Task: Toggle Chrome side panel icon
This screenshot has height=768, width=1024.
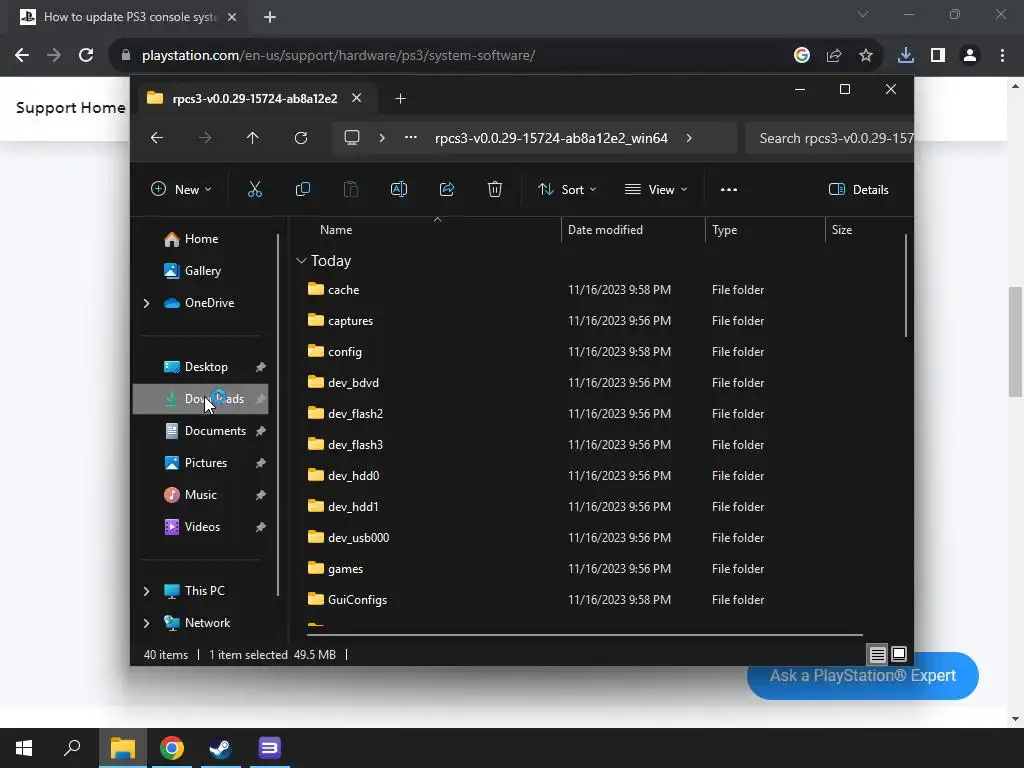Action: 938,56
